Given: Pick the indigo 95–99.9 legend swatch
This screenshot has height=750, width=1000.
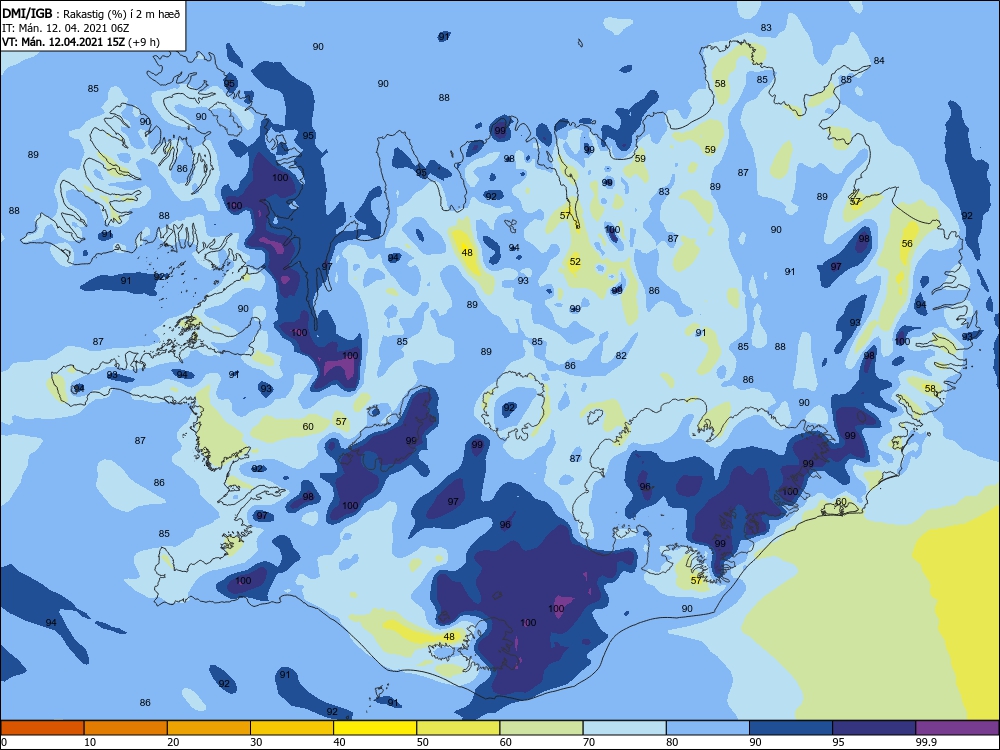Looking at the screenshot, I should (x=874, y=728).
